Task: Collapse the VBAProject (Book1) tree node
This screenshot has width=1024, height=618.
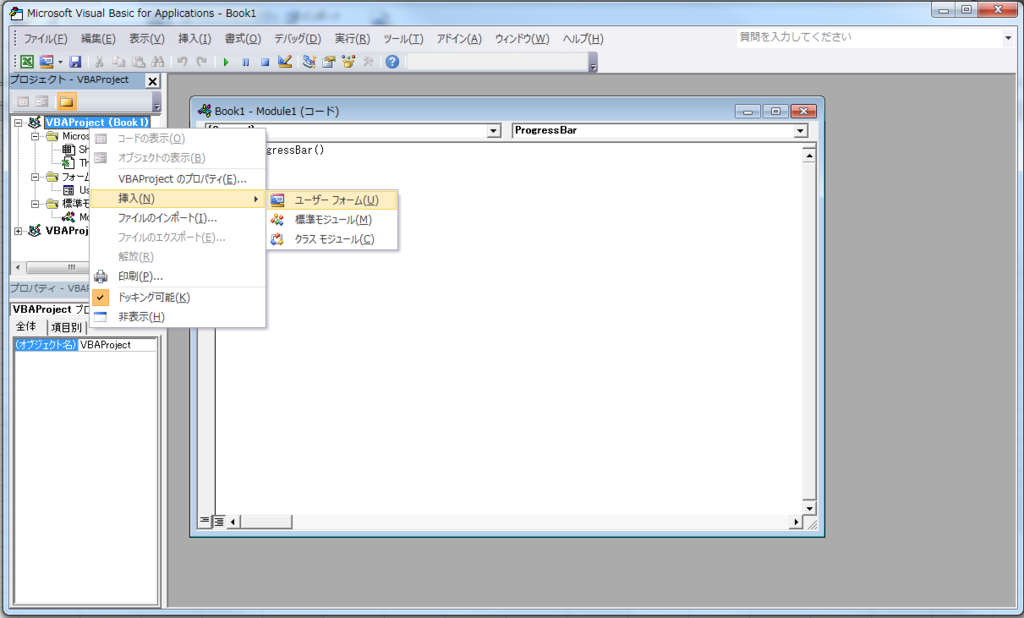Action: click(x=18, y=123)
